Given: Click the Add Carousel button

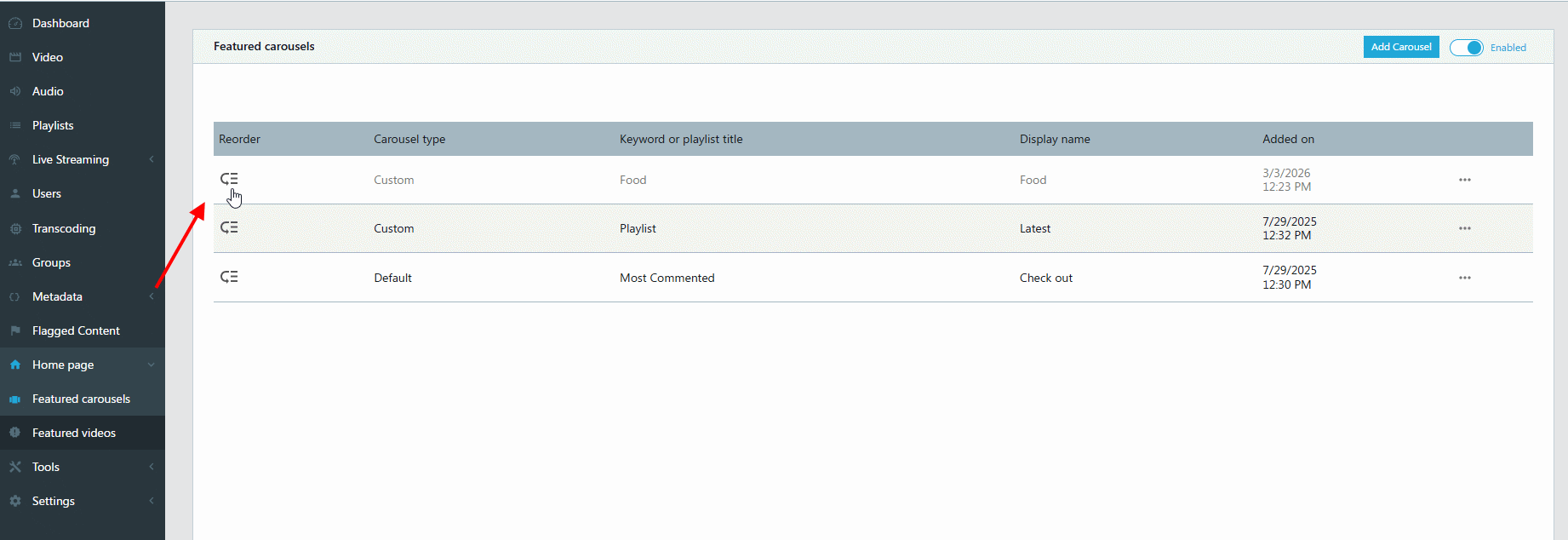Looking at the screenshot, I should point(1401,47).
